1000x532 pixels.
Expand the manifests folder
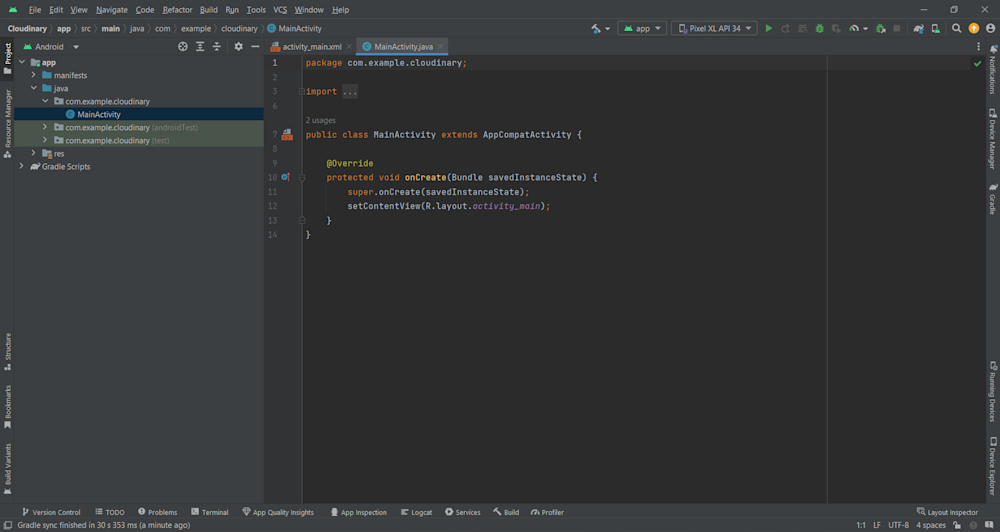(x=34, y=75)
